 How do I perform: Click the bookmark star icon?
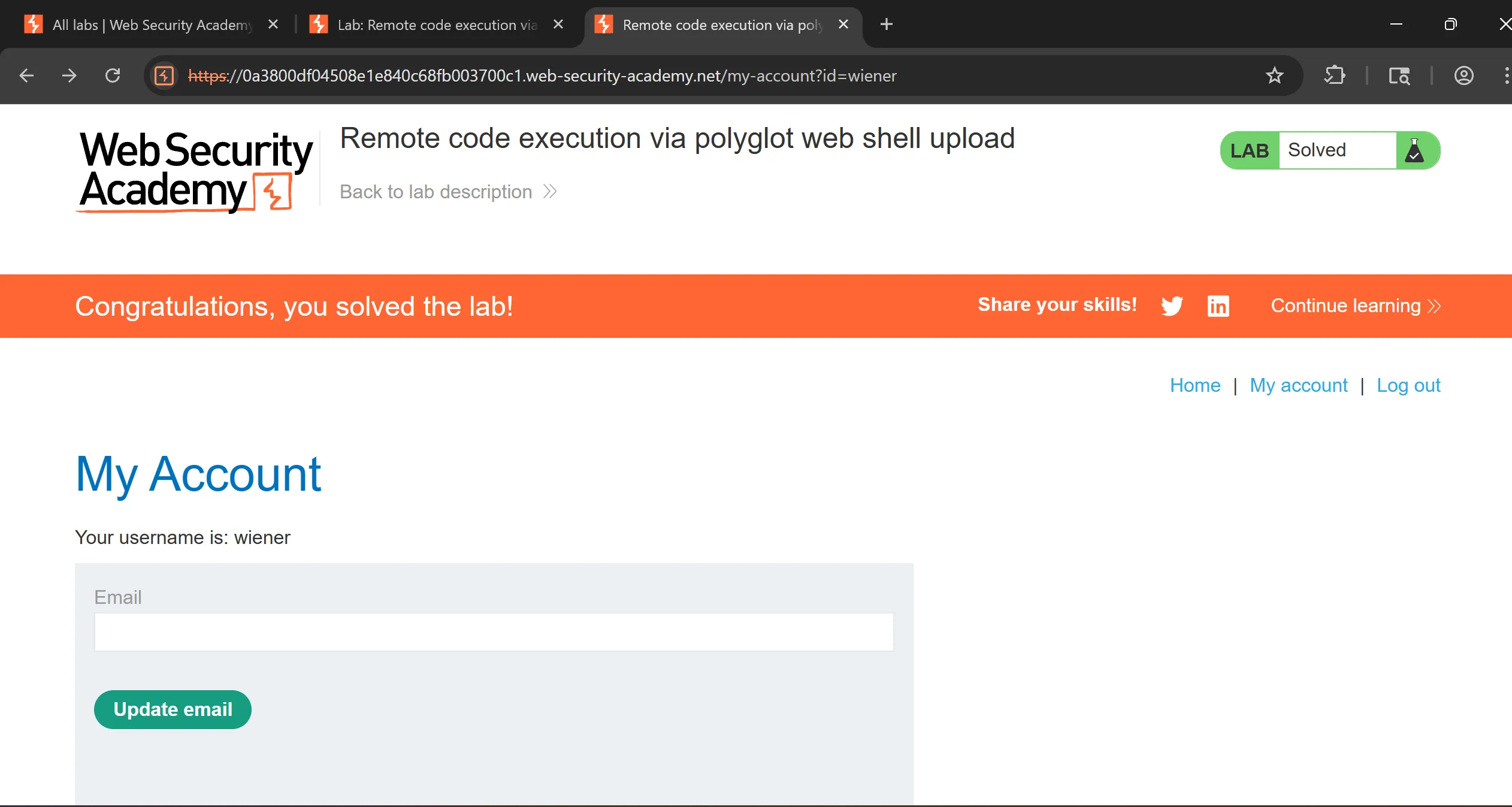pyautogui.click(x=1274, y=75)
